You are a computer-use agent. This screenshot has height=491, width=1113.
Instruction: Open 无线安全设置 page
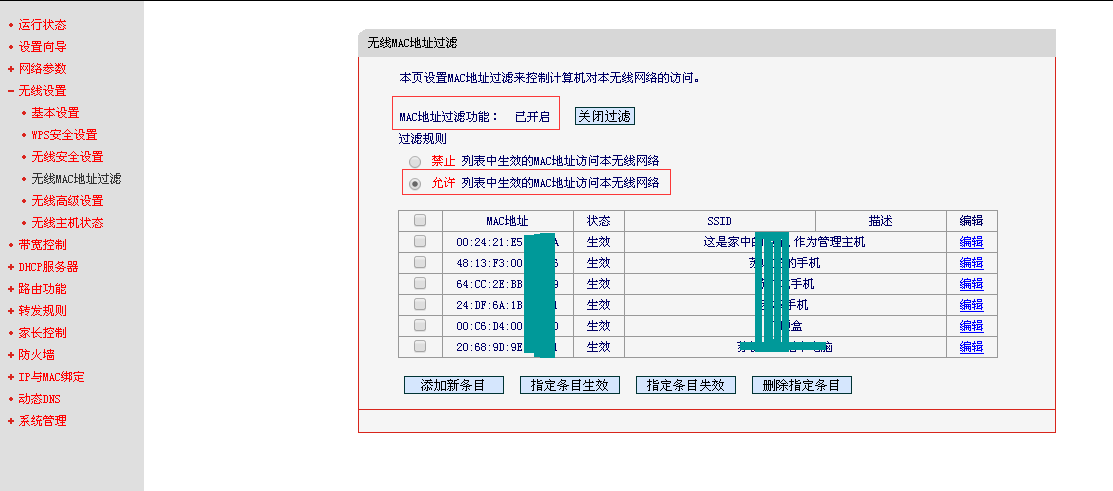pos(67,157)
